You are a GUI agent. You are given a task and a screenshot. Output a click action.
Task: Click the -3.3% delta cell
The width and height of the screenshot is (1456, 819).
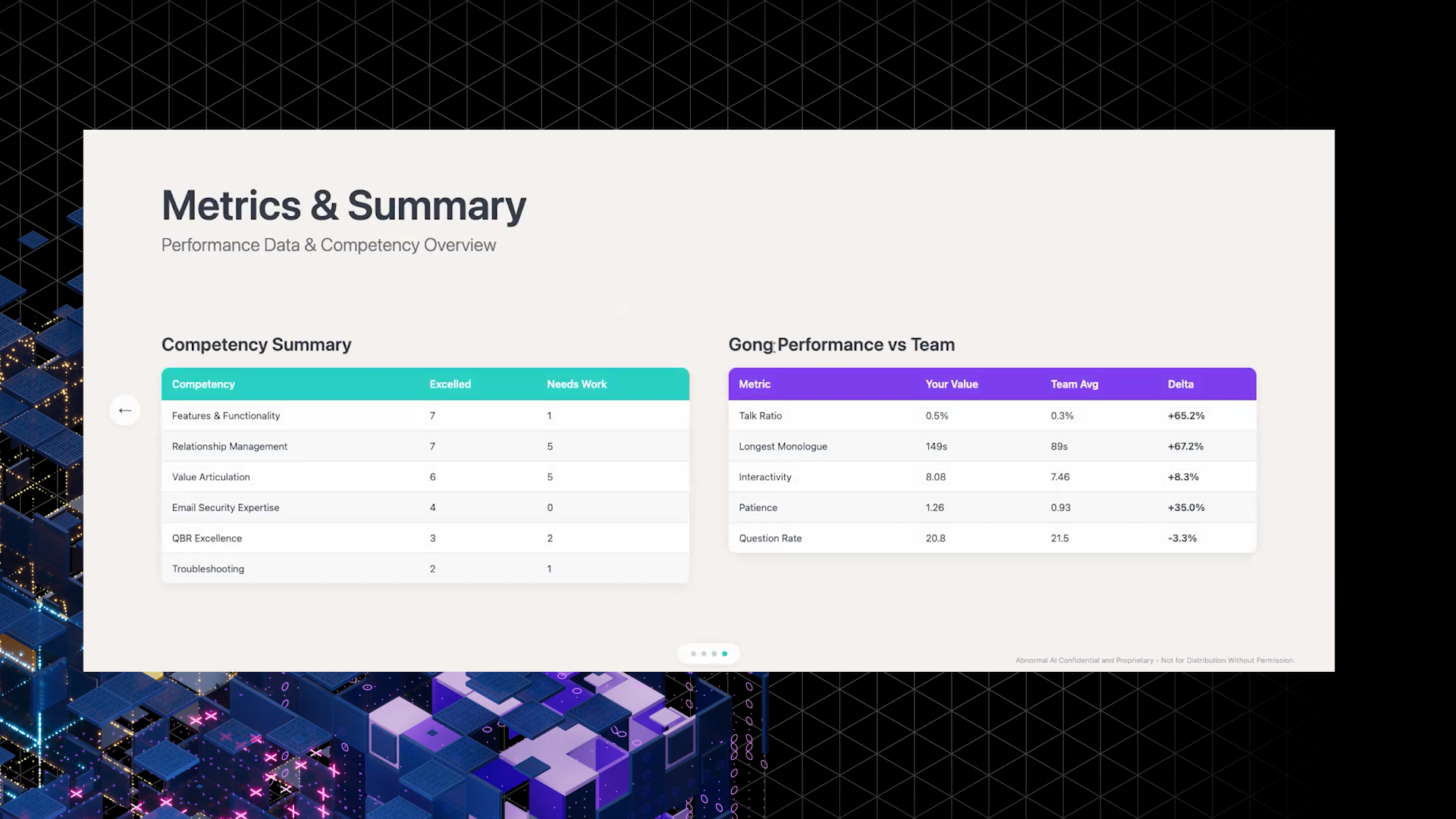coord(1182,538)
